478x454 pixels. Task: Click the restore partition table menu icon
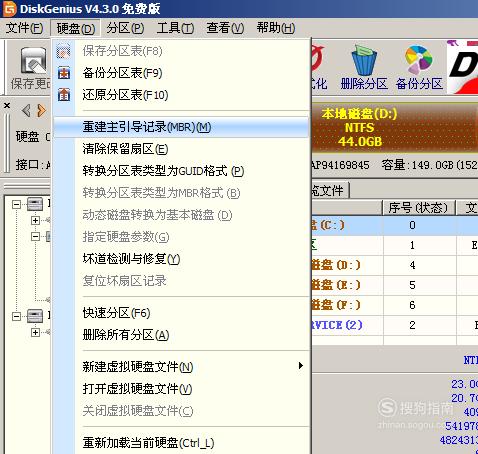pos(64,95)
